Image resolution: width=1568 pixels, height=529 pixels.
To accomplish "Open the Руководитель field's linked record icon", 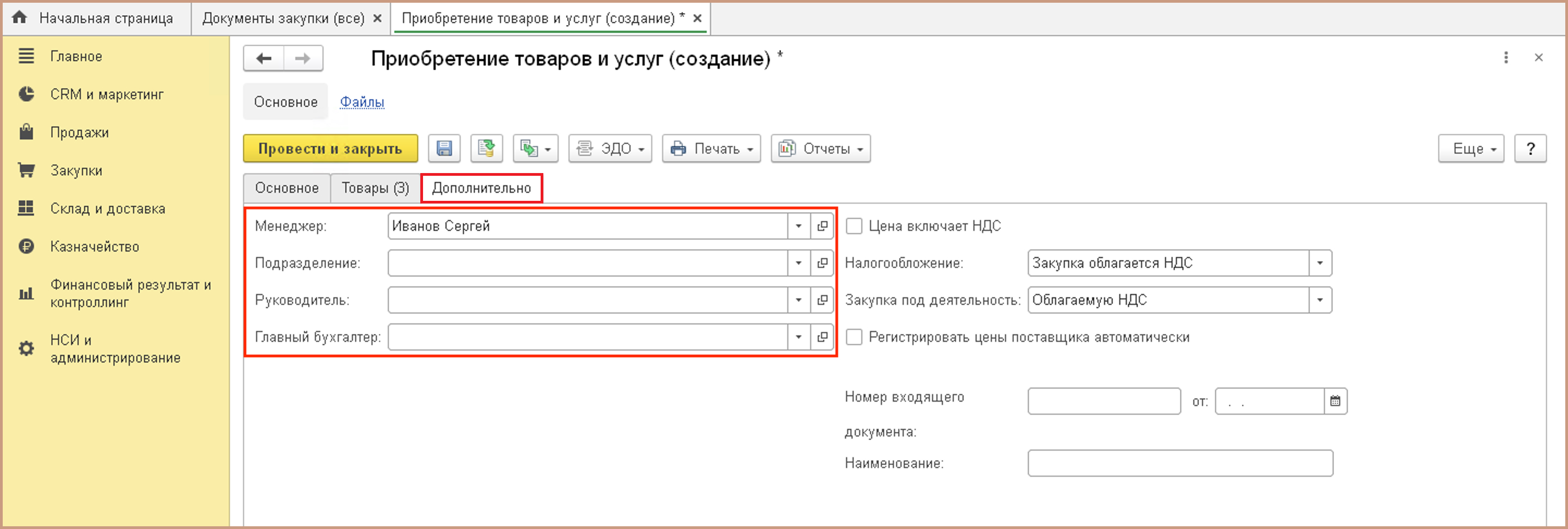I will [x=822, y=300].
